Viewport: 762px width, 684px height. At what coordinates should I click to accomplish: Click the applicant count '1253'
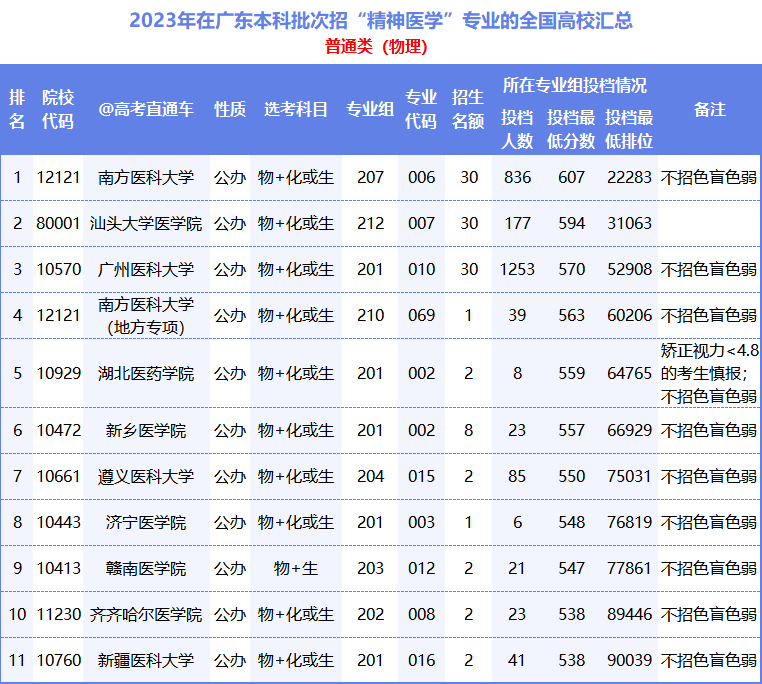tap(518, 269)
